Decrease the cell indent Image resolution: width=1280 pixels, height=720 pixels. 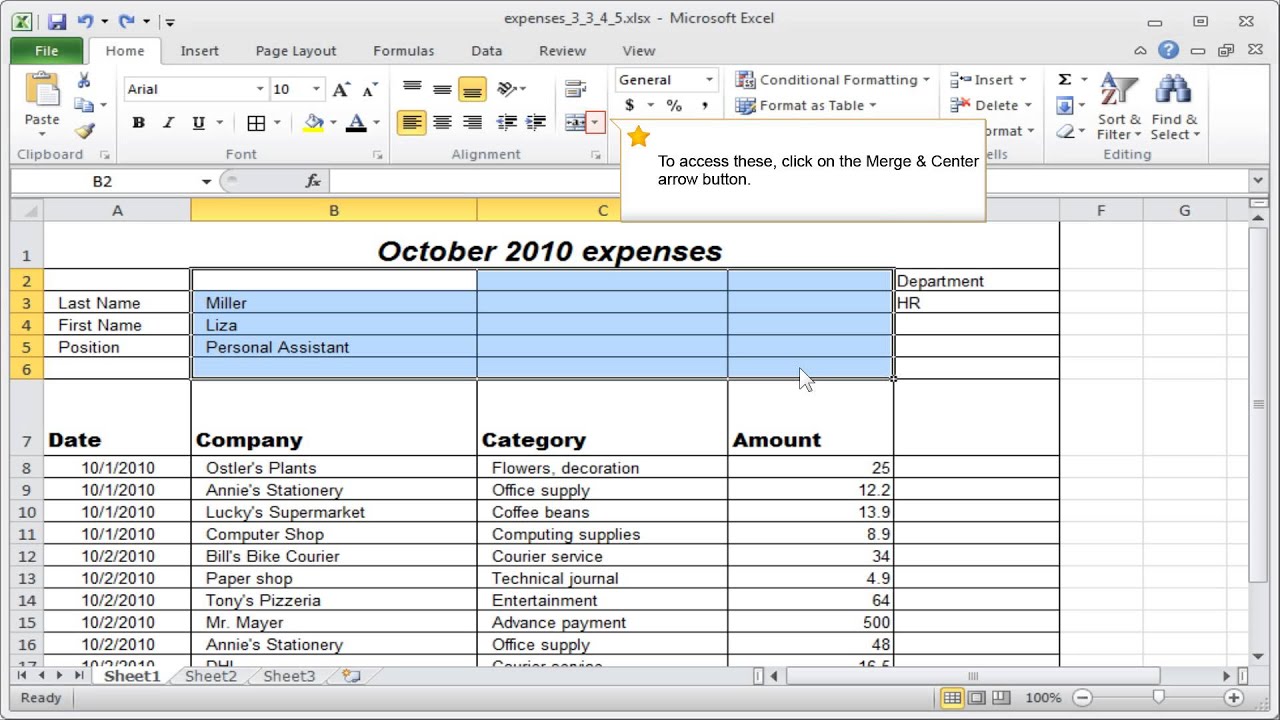507,123
